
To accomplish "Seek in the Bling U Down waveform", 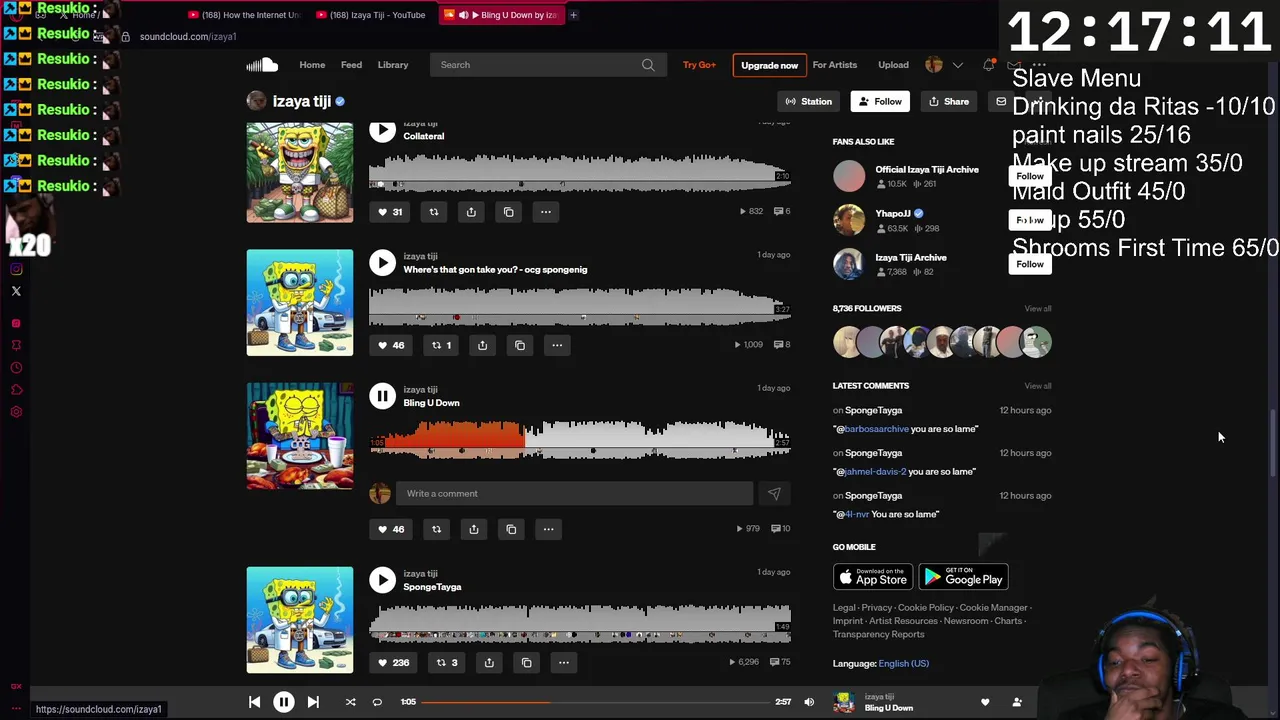I will click(x=580, y=440).
